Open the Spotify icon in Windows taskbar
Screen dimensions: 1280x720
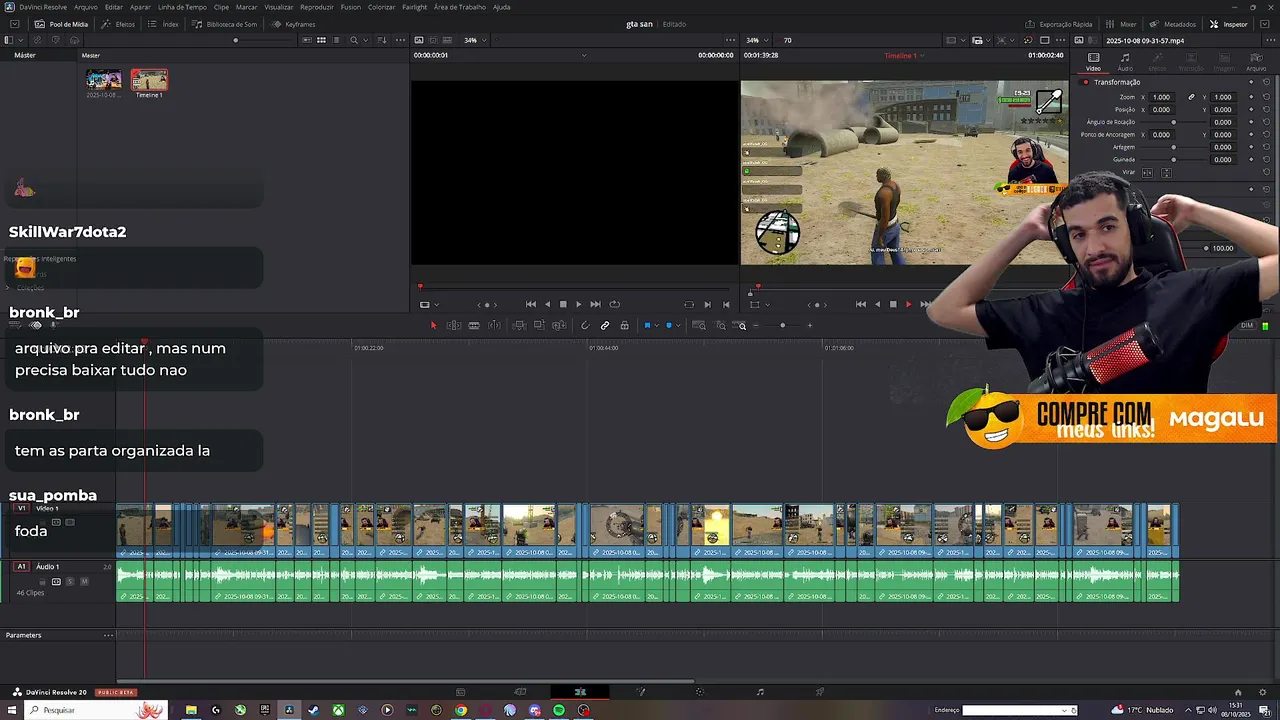[558, 710]
